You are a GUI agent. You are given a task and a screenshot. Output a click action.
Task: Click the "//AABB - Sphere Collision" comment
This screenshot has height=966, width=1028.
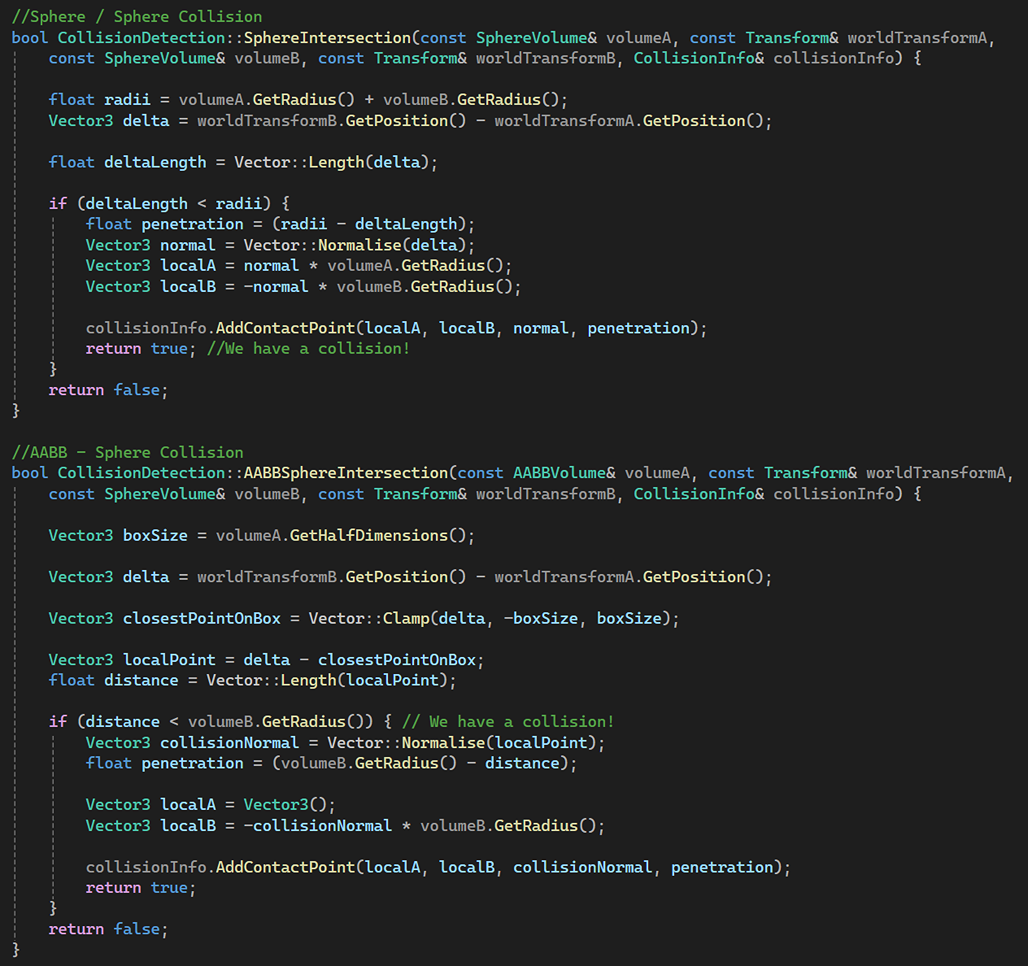pos(127,452)
